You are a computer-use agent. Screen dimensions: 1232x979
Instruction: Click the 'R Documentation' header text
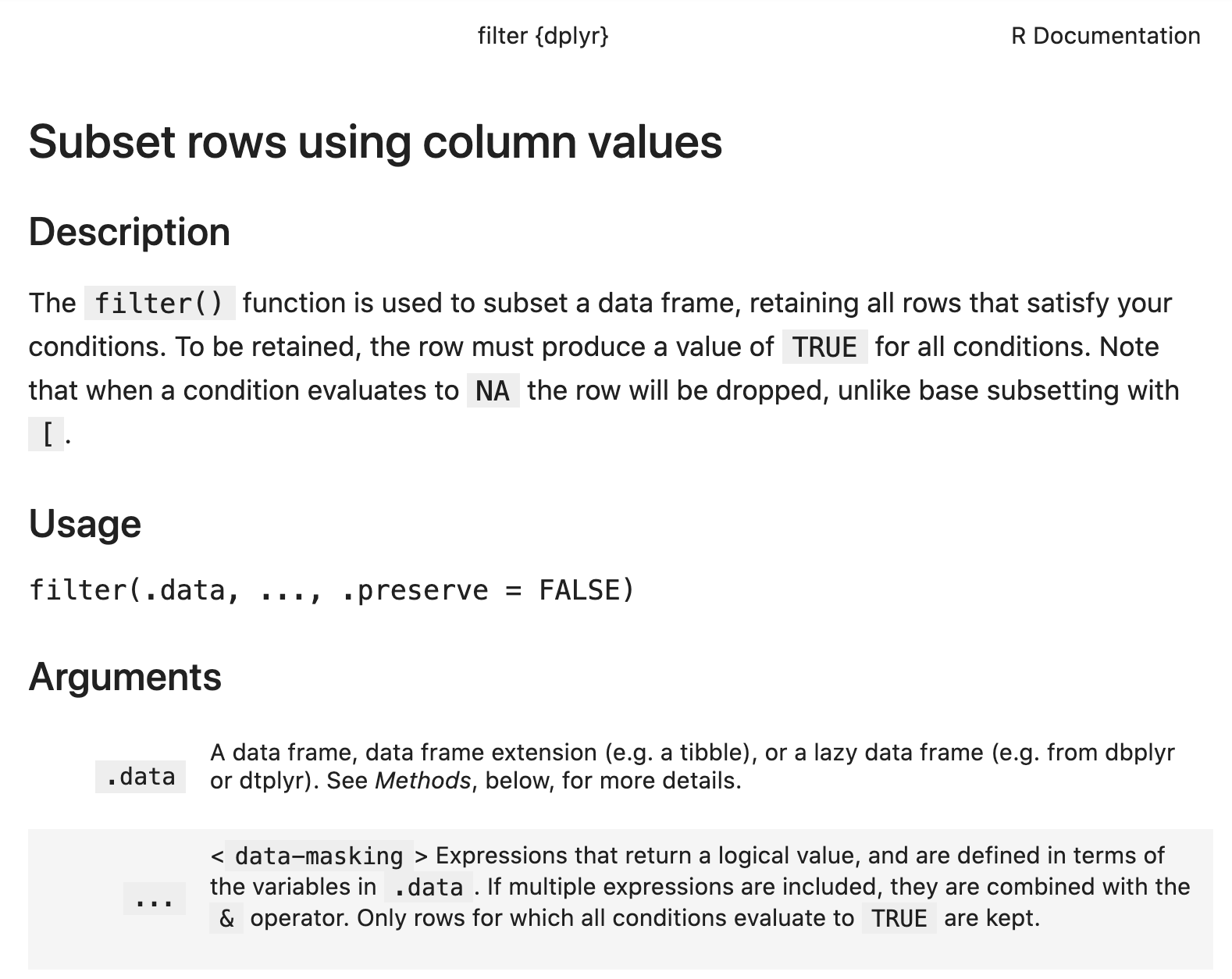pyautogui.click(x=1106, y=36)
